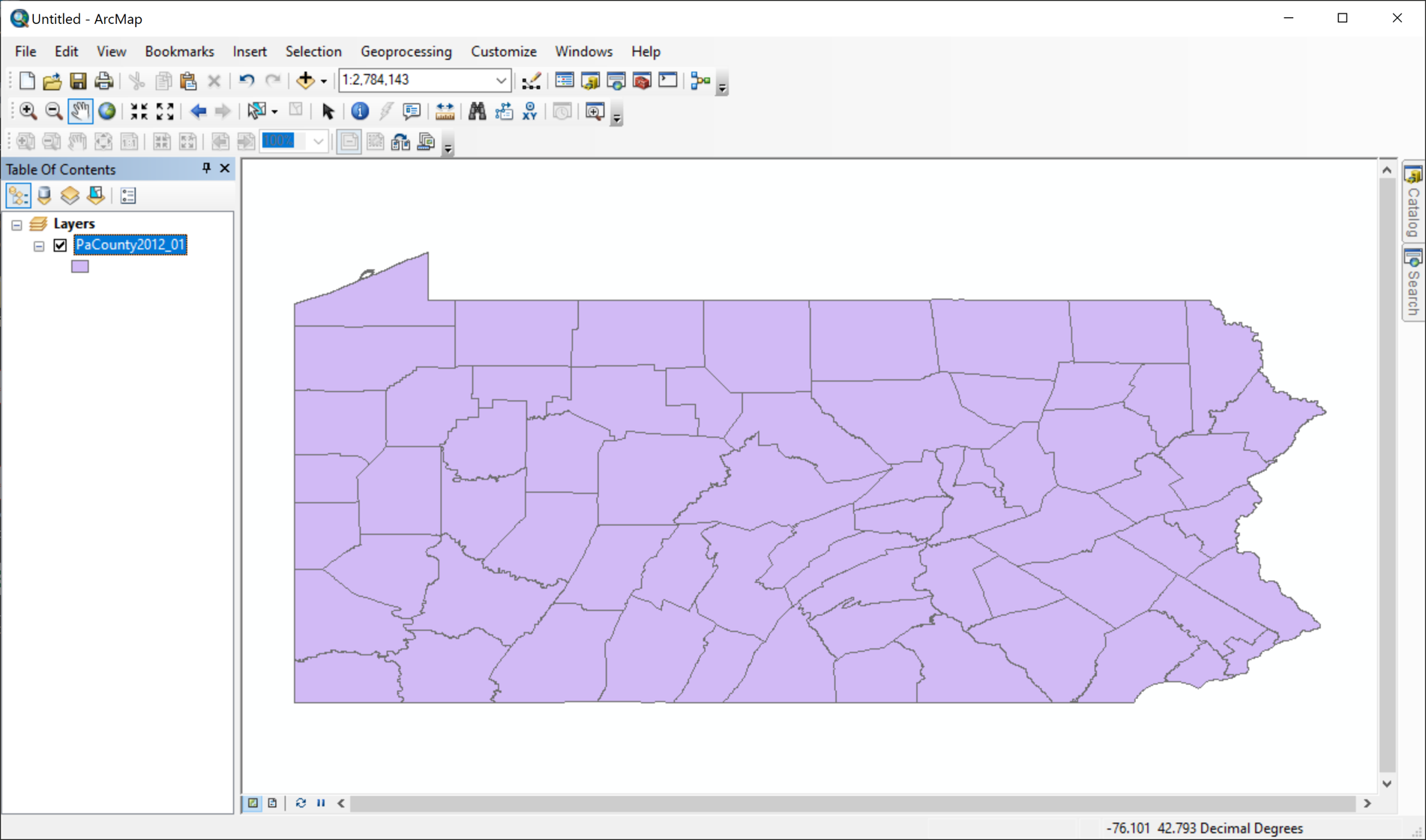Pin the Table Of Contents panel
The image size is (1426, 840).
206,169
